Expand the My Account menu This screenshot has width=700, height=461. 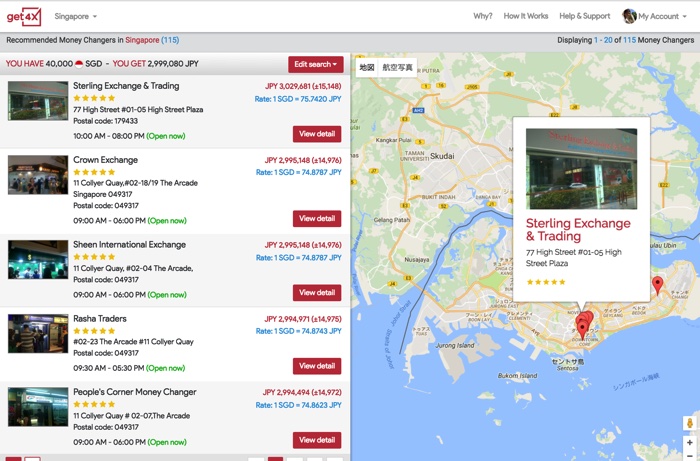tap(662, 17)
